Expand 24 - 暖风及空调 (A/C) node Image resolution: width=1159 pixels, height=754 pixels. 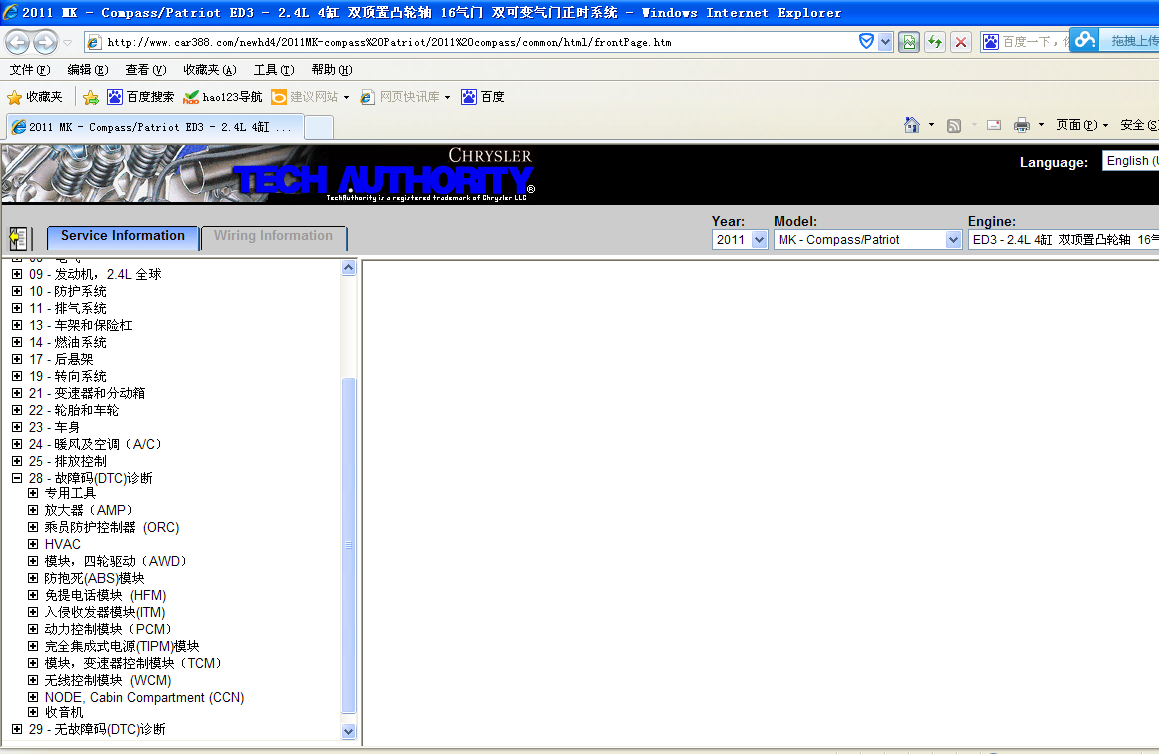click(17, 444)
